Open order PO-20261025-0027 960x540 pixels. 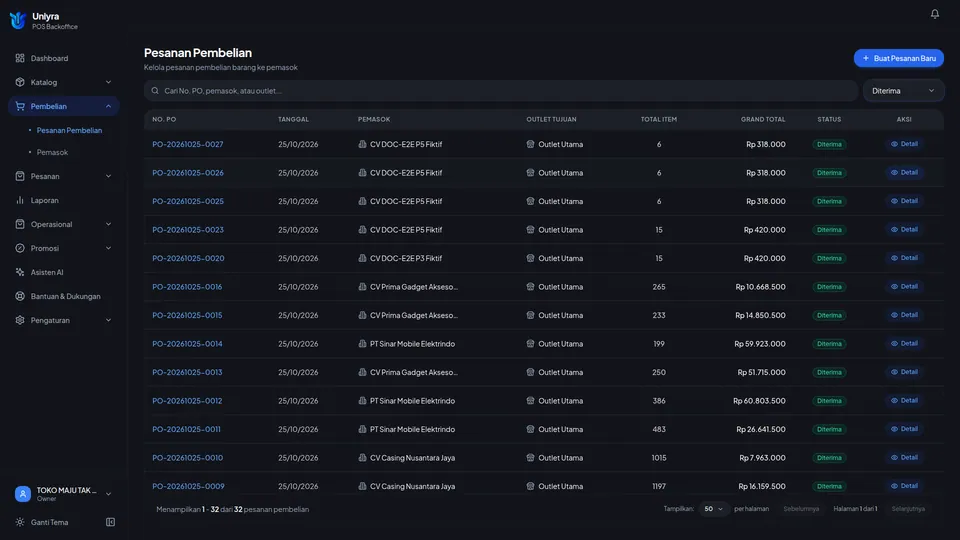click(x=187, y=144)
